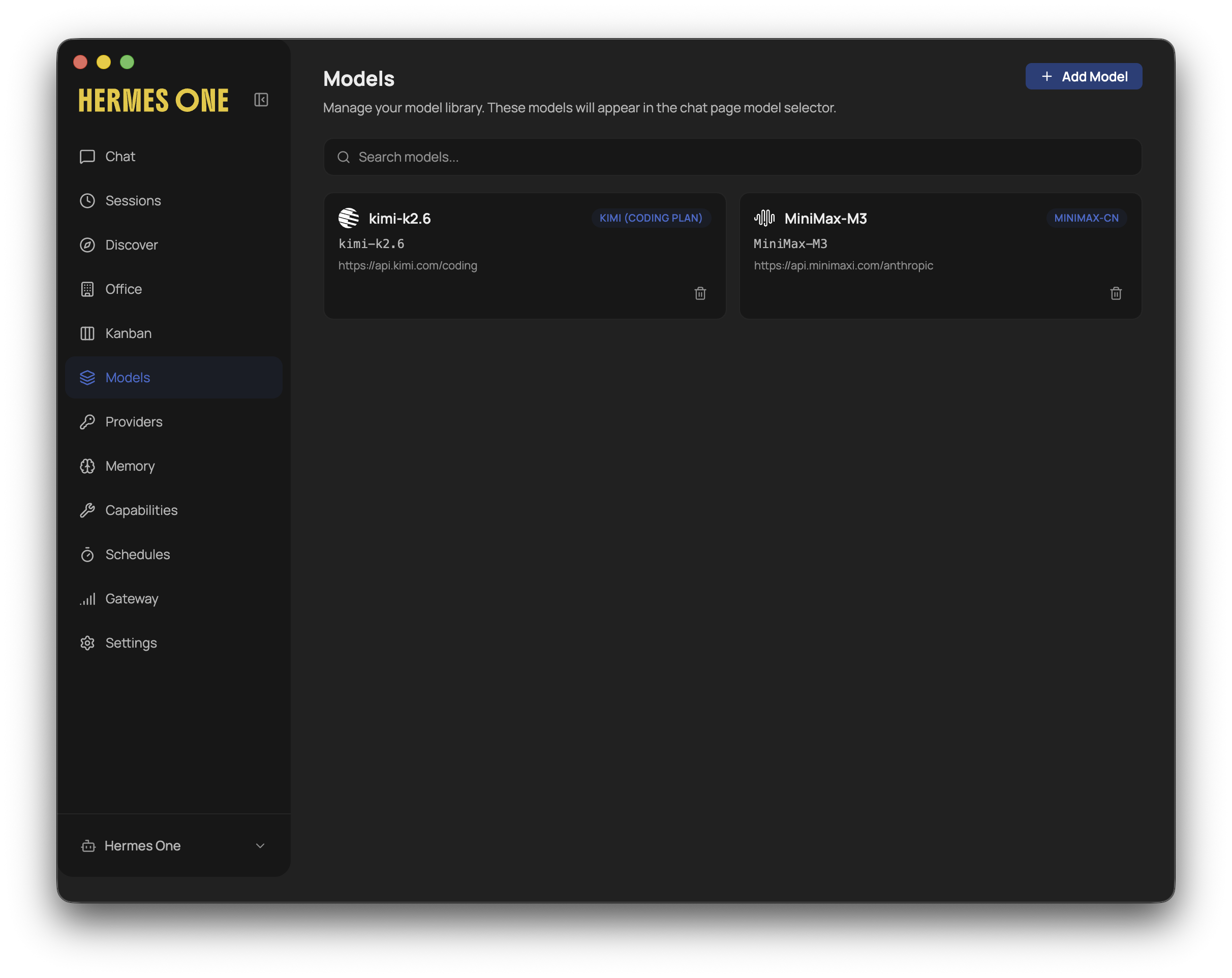Screen dimensions: 1232x978
Task: Click the plus icon in Add Model
Action: tap(1046, 77)
